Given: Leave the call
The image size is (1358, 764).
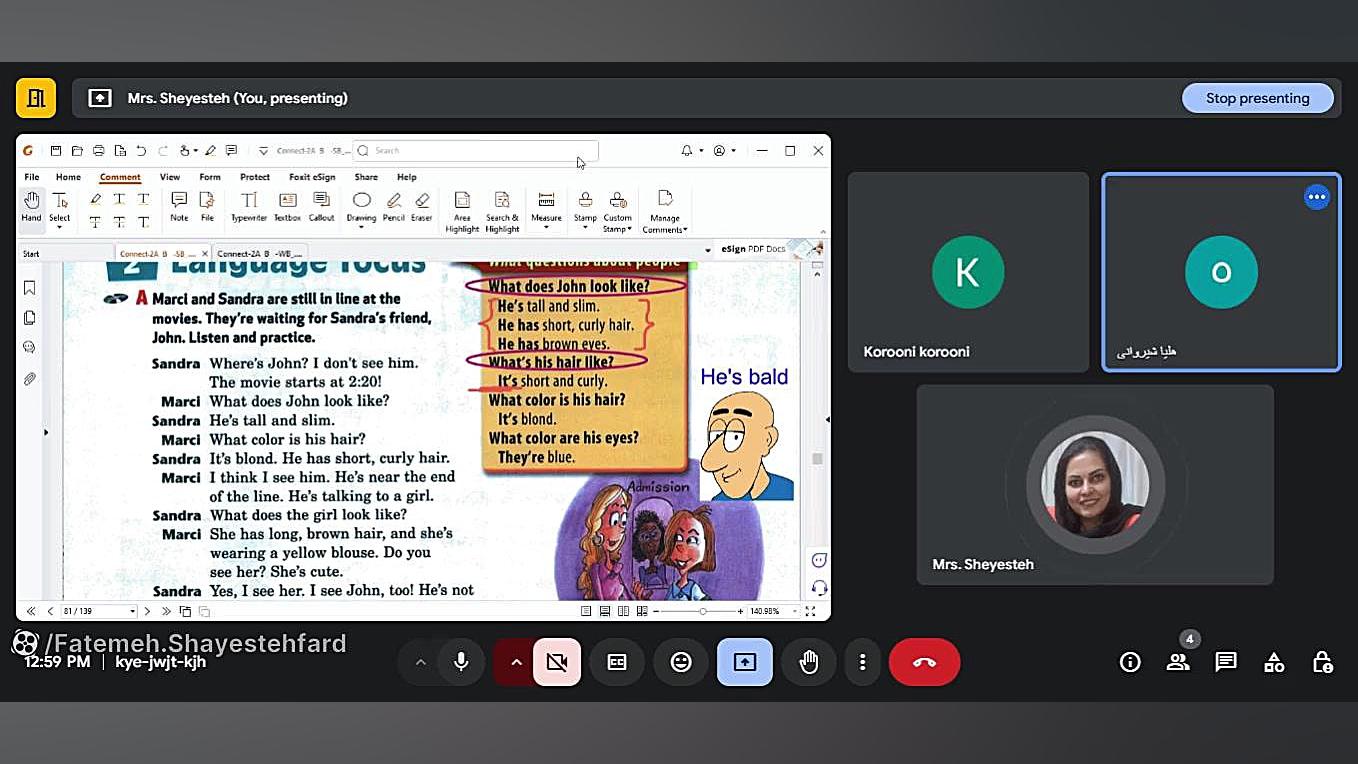Looking at the screenshot, I should (x=924, y=662).
